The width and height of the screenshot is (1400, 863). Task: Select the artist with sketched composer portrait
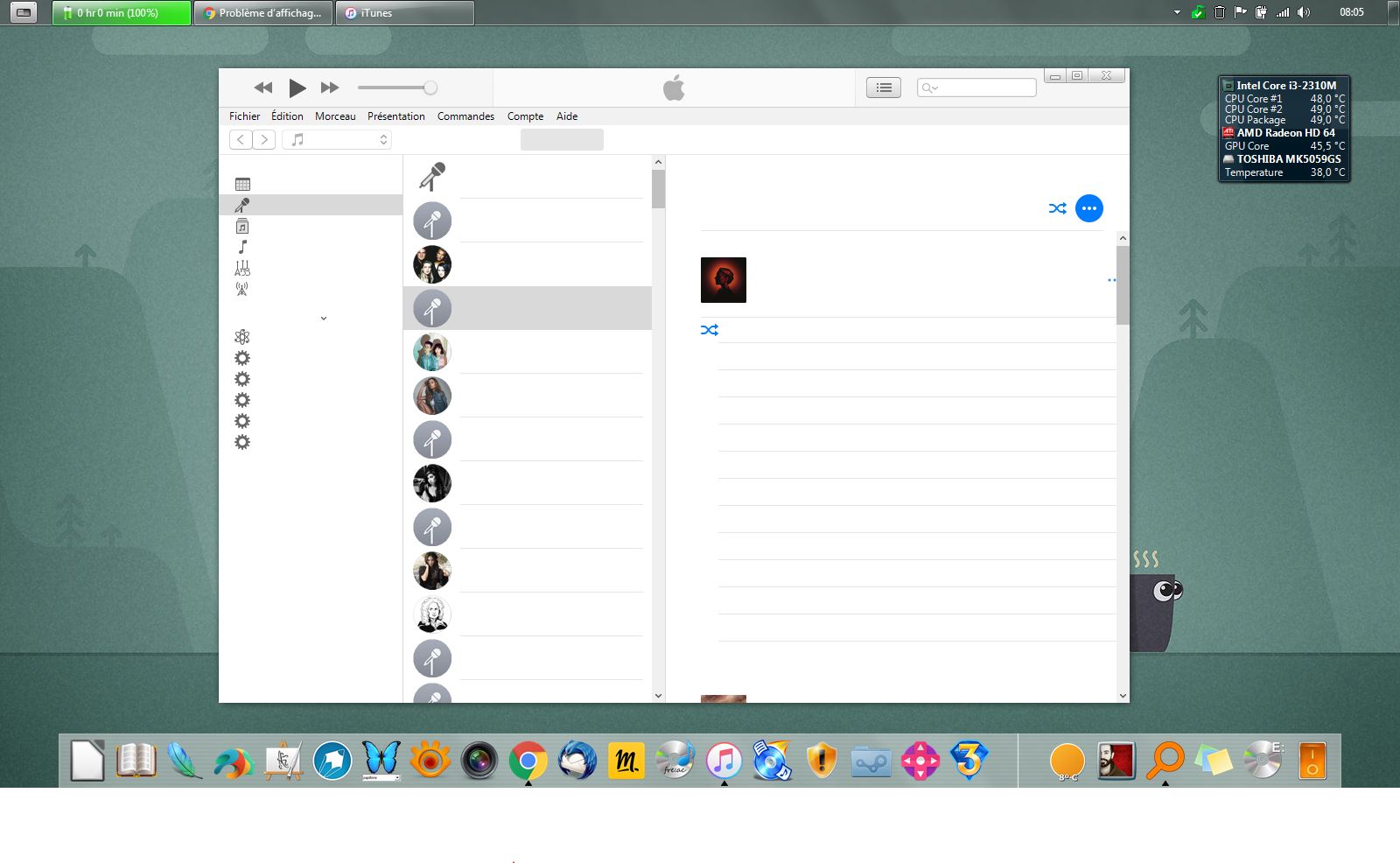pos(432,614)
